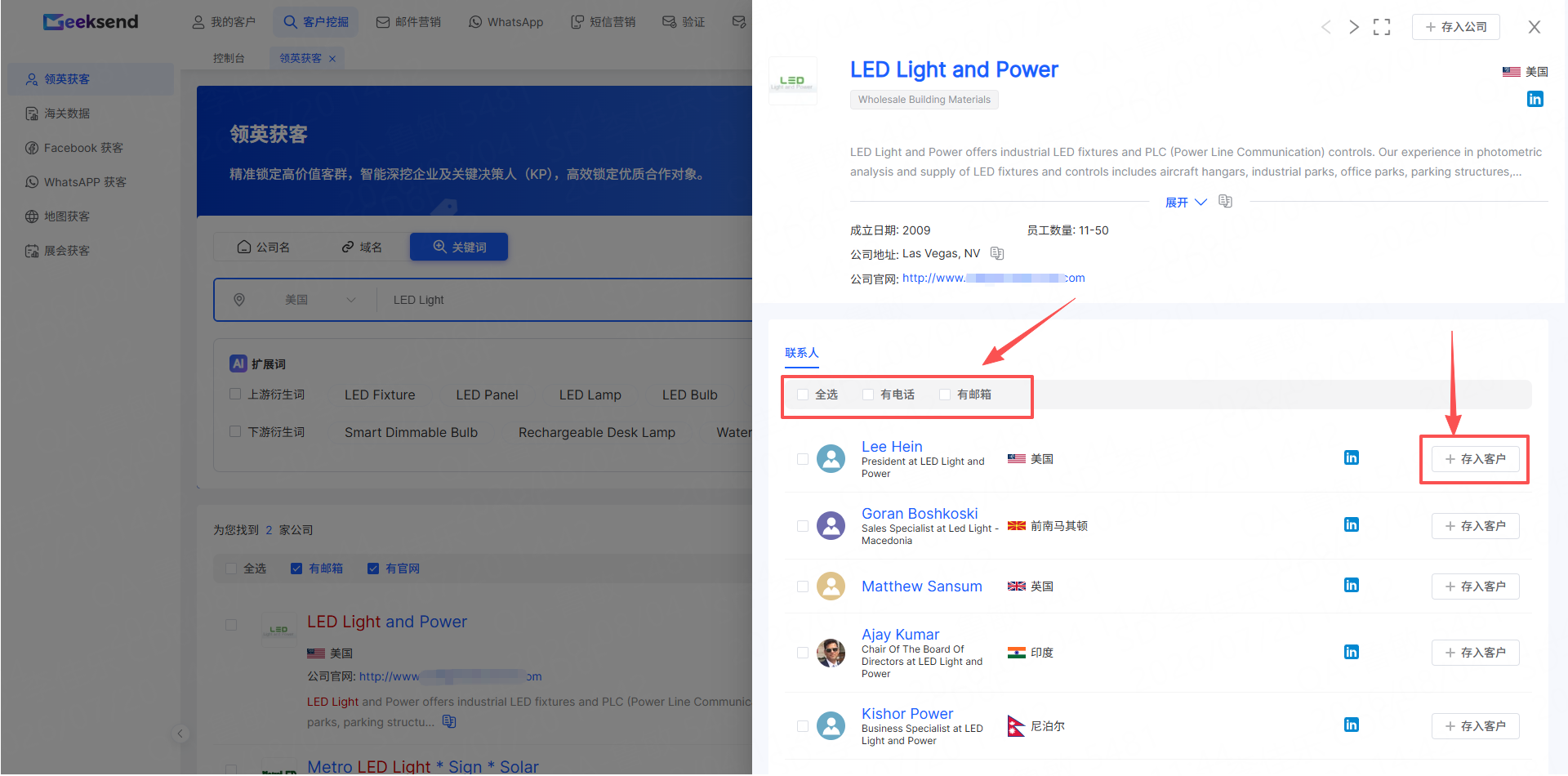
Task: Click Lee Hein's avatar
Action: (x=831, y=458)
